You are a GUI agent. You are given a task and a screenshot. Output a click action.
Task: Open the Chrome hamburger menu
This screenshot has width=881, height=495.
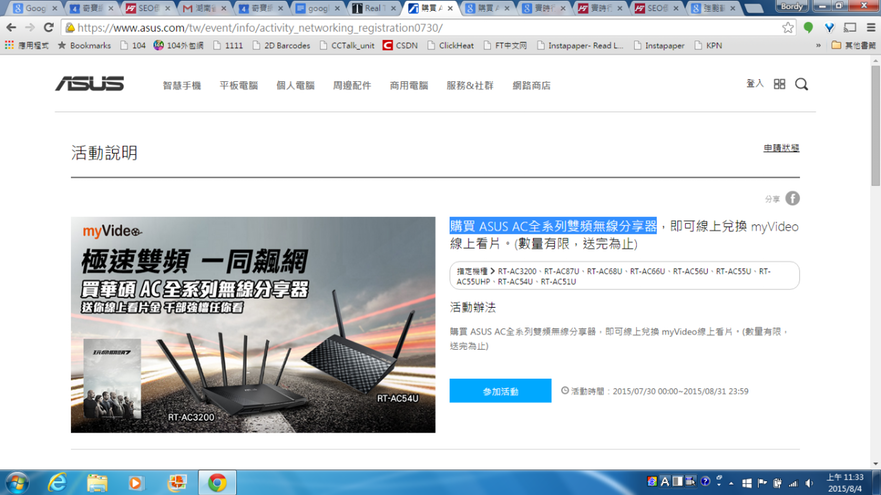(871, 28)
